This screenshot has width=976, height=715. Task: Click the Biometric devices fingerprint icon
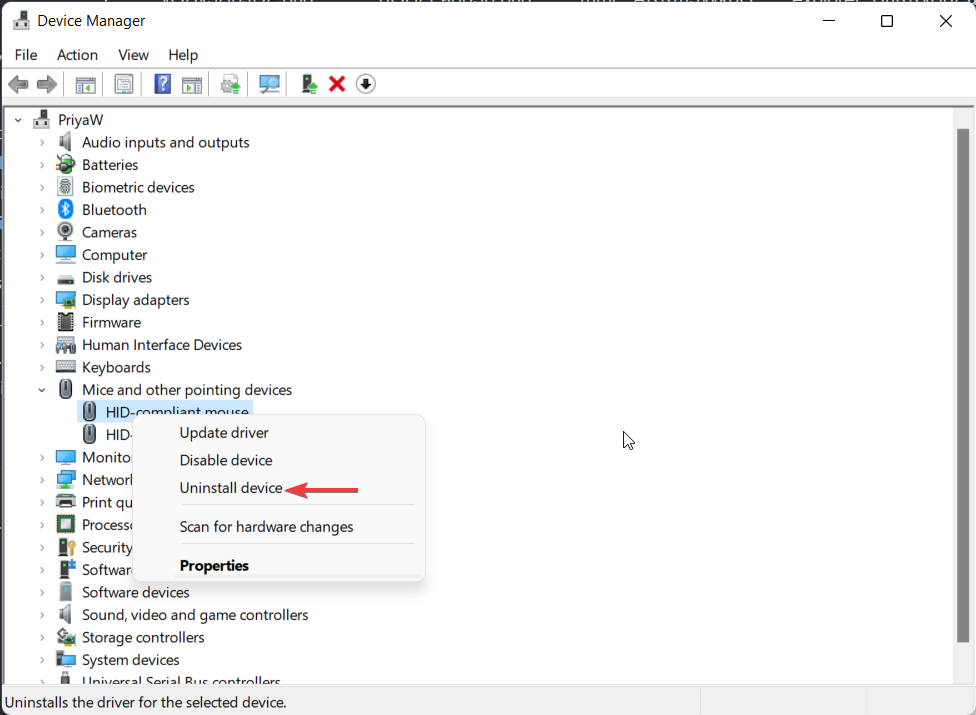[x=65, y=187]
